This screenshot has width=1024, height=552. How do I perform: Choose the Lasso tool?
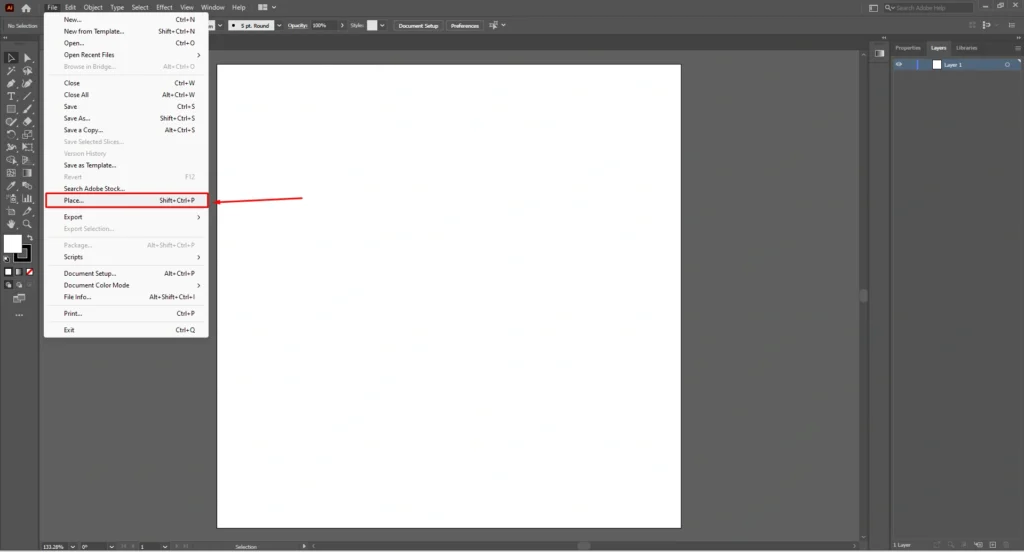click(27, 71)
